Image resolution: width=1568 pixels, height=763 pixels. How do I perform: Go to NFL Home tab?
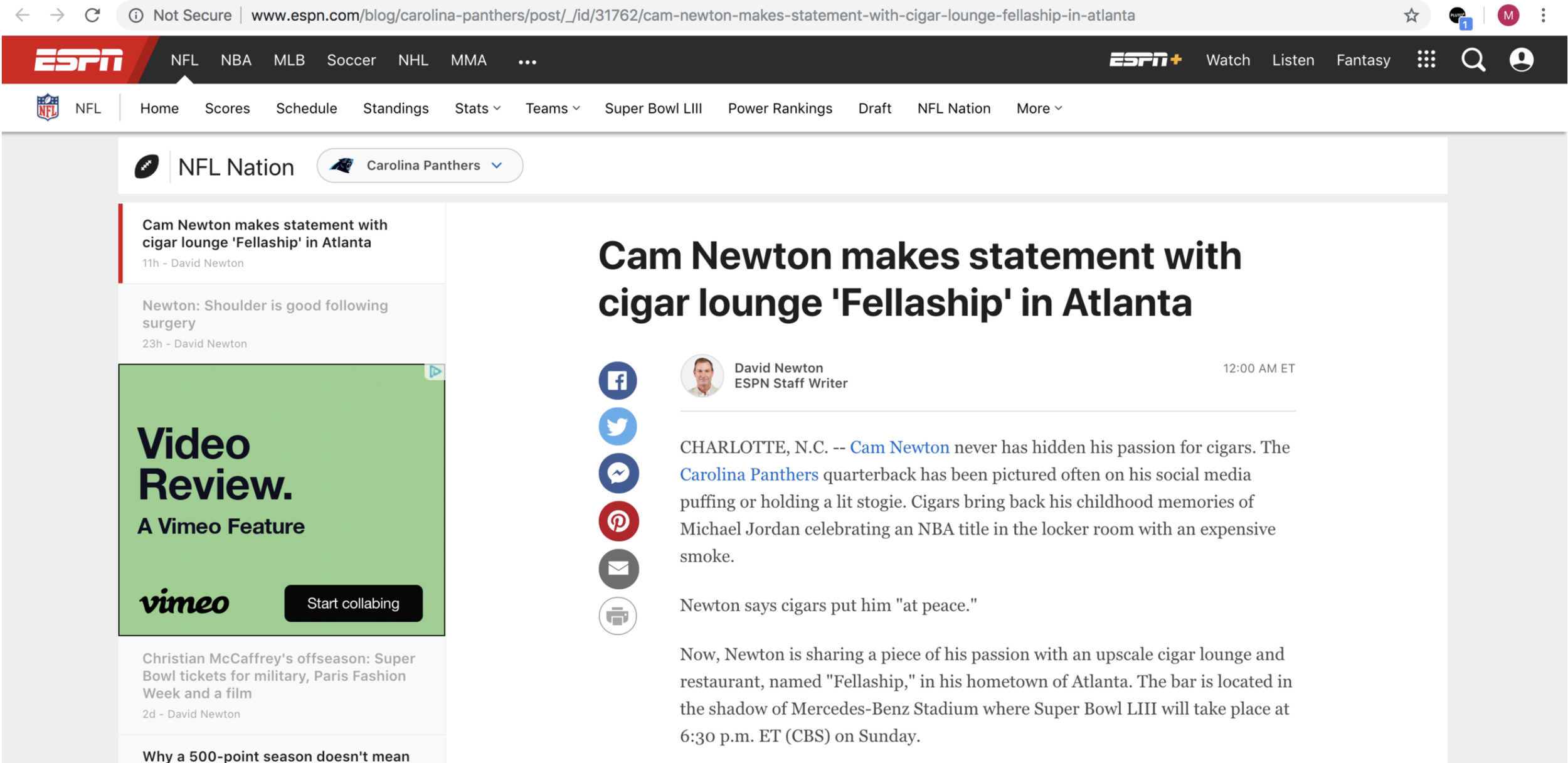[x=159, y=109]
